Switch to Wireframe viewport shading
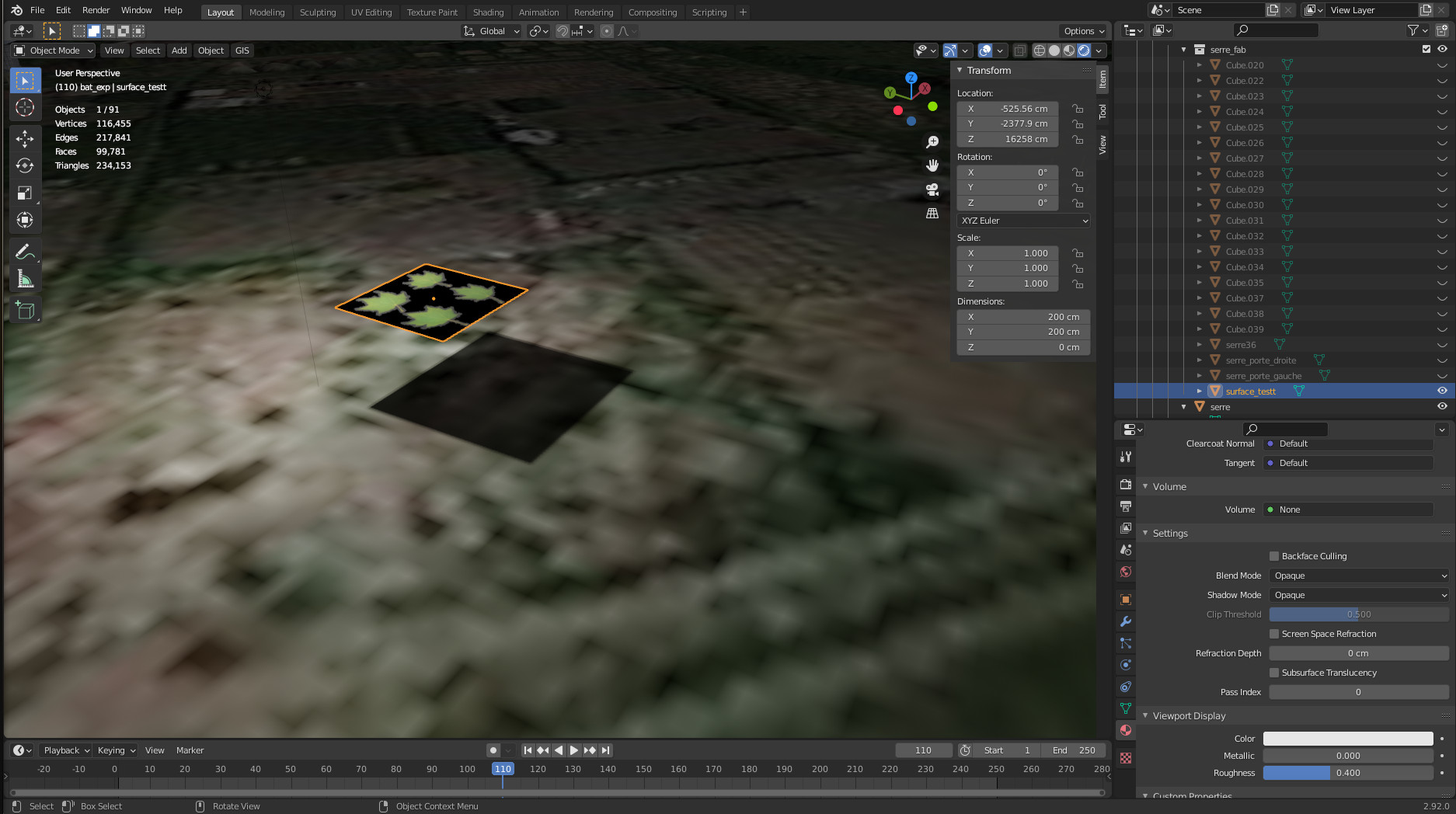The image size is (1456, 814). pyautogui.click(x=1040, y=50)
